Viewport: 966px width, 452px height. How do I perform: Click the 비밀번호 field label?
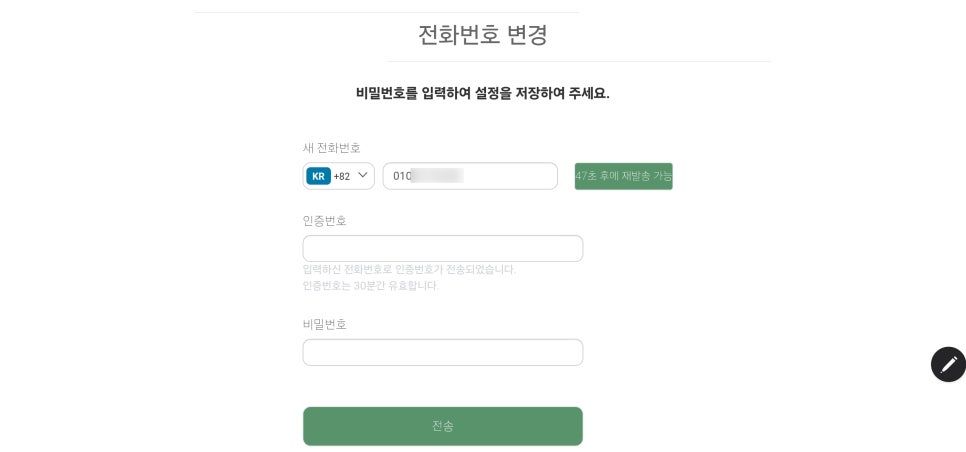pos(324,324)
